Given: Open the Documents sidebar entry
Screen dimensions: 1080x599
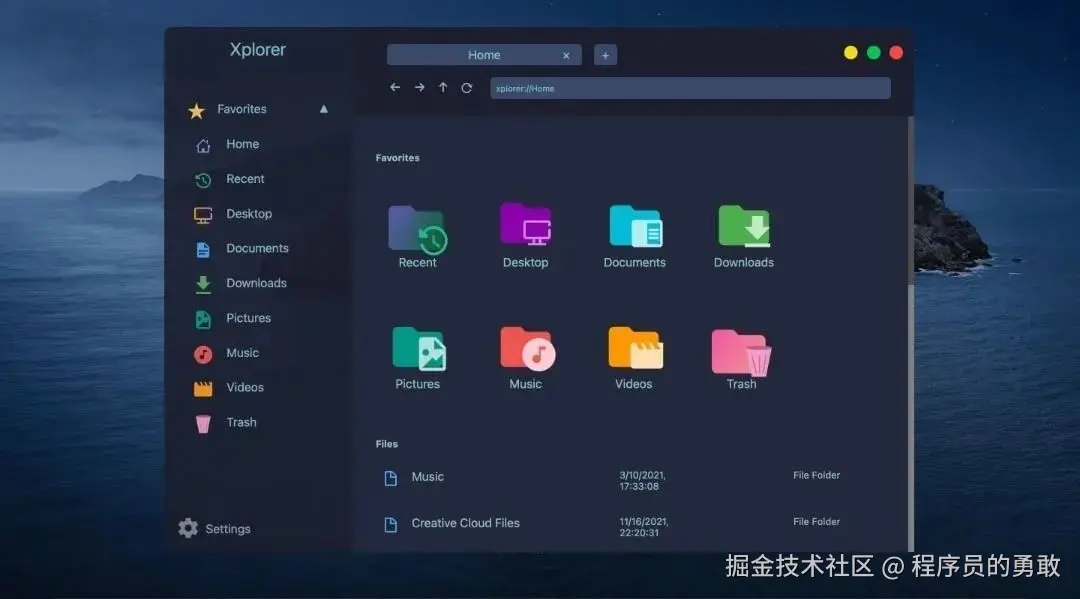Looking at the screenshot, I should [256, 248].
